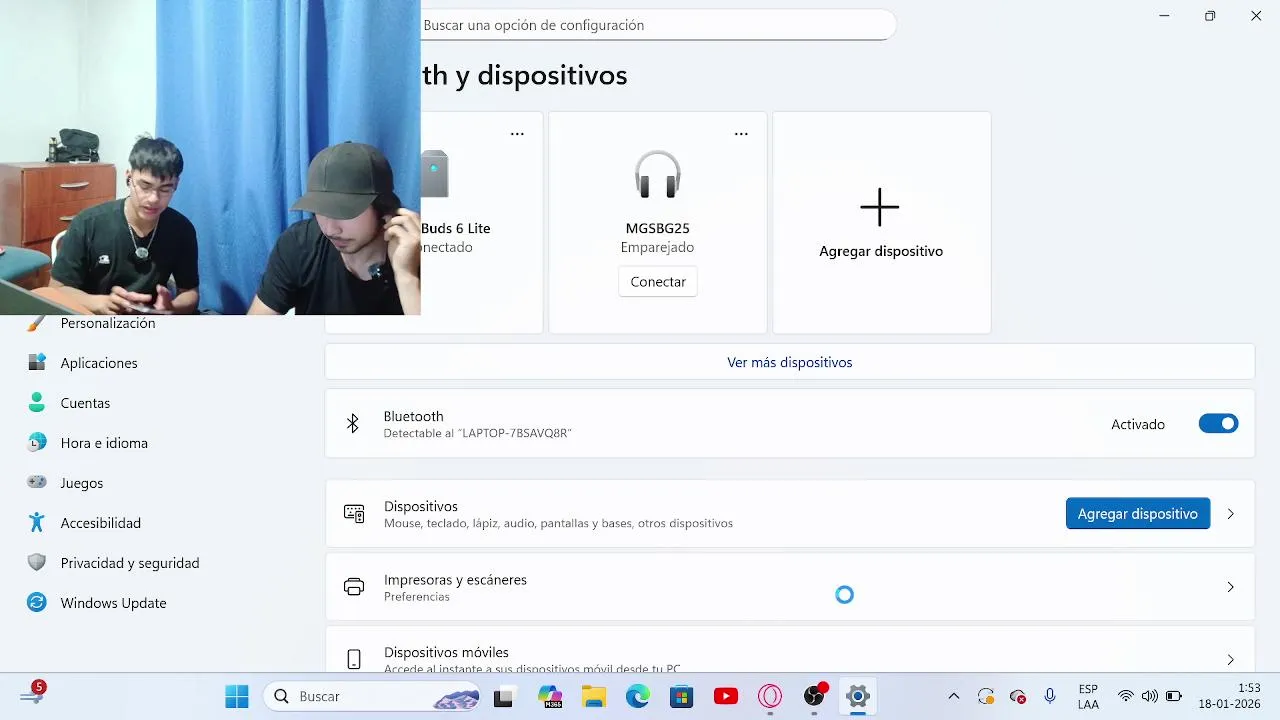This screenshot has height=720, width=1280.
Task: Navigate to Accesibilidad settings
Action: tap(100, 523)
